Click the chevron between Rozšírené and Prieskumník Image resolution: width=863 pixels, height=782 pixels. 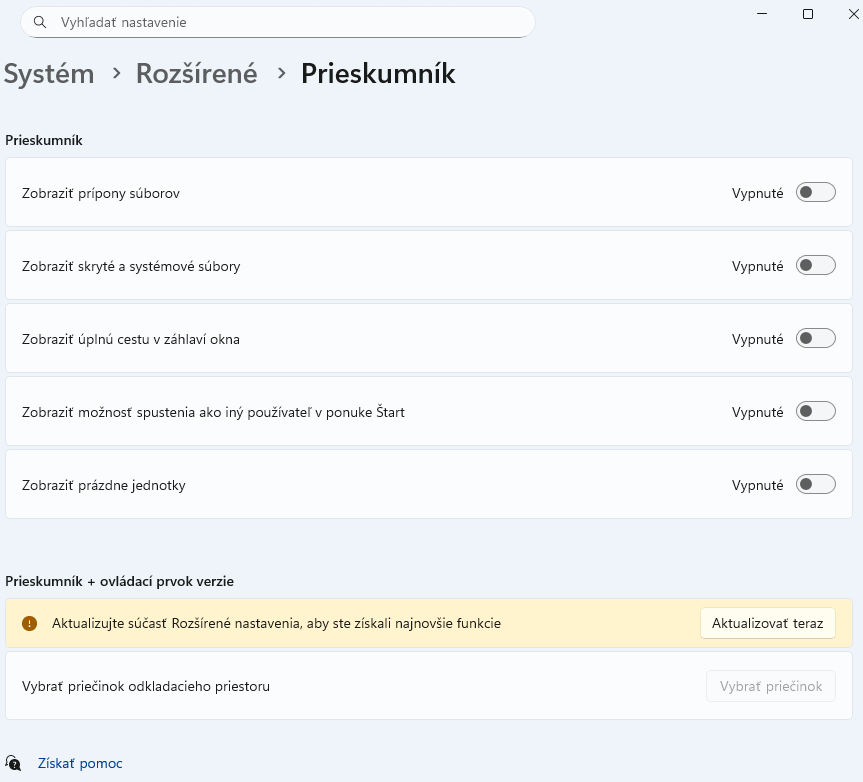point(281,74)
